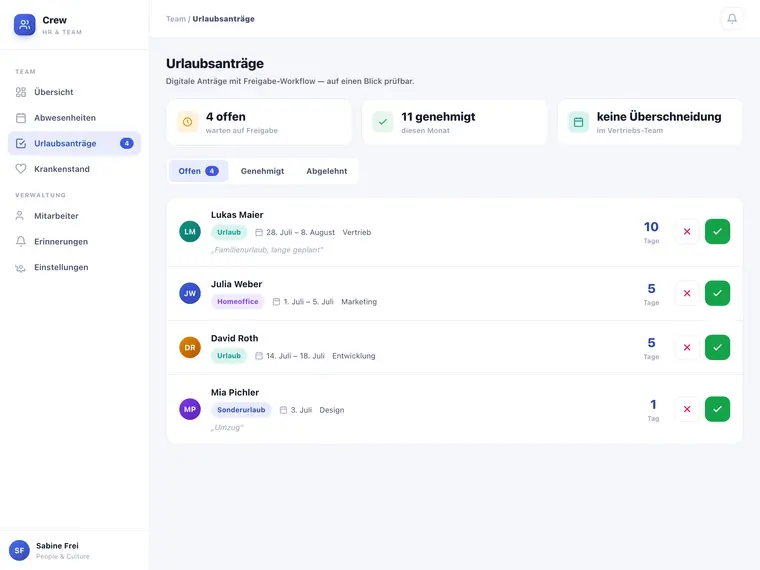Click the Urlaubsanträge breadcrumb text

[x=223, y=19]
